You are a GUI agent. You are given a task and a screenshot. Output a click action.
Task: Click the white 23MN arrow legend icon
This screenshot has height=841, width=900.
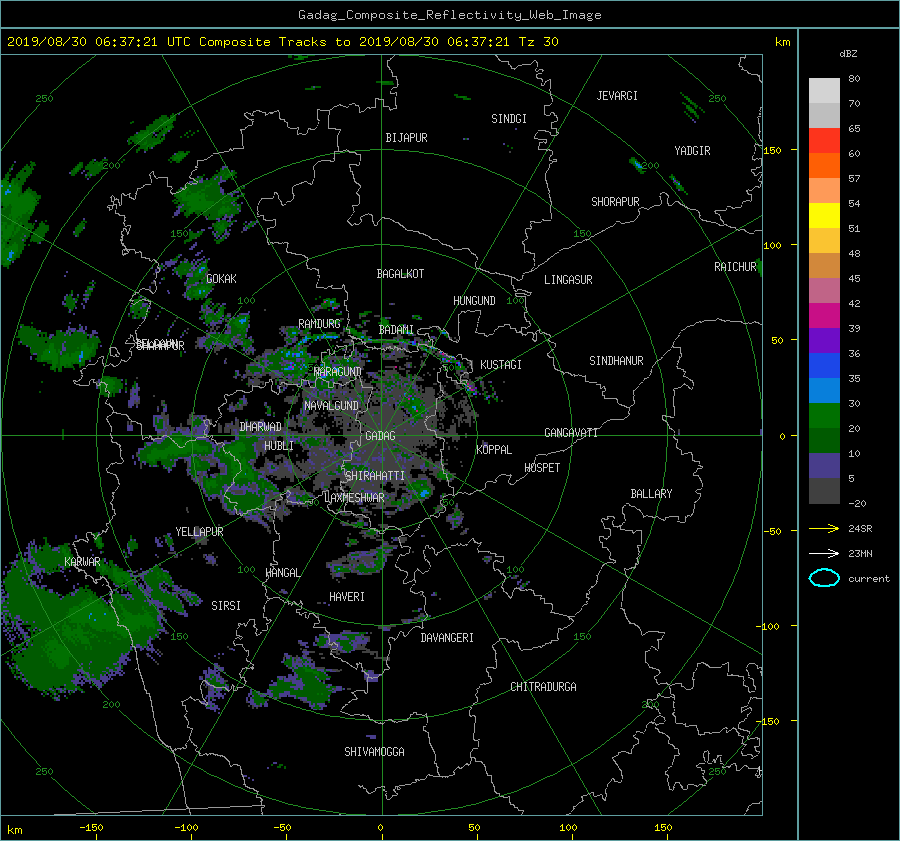824,553
